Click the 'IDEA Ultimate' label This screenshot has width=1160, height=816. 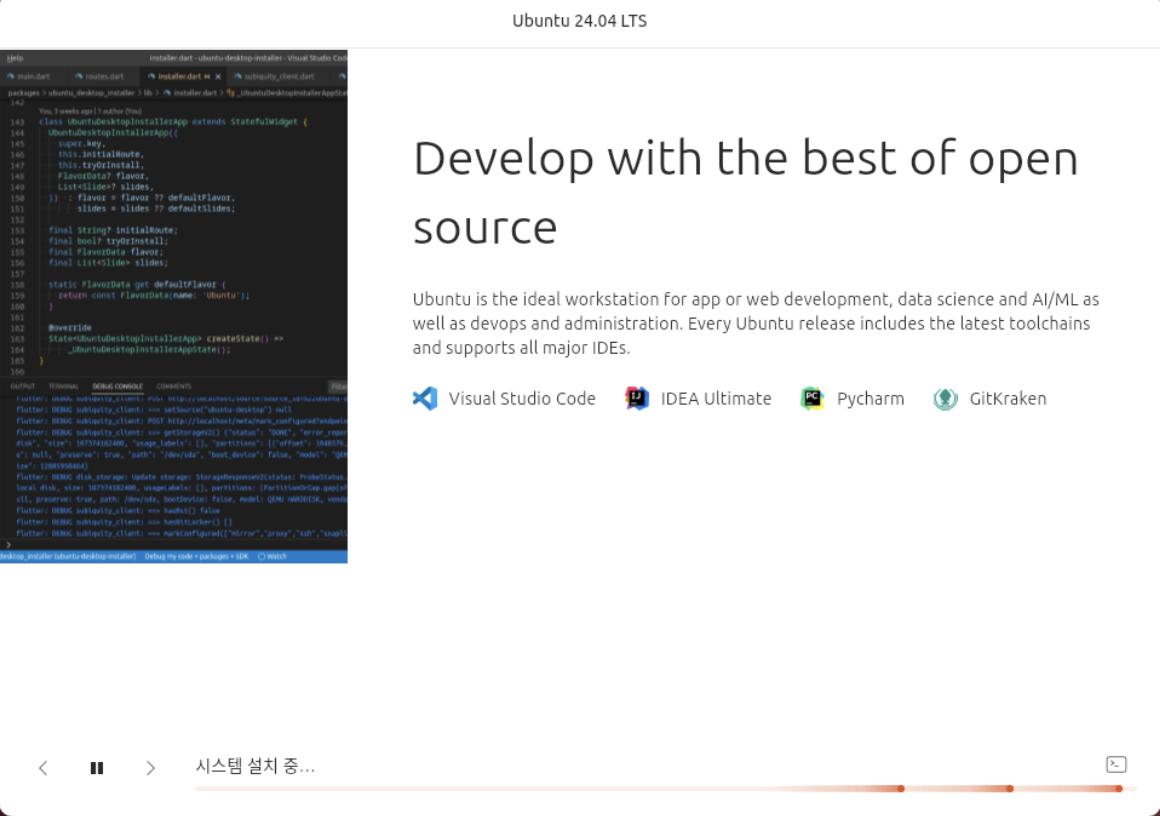click(715, 399)
